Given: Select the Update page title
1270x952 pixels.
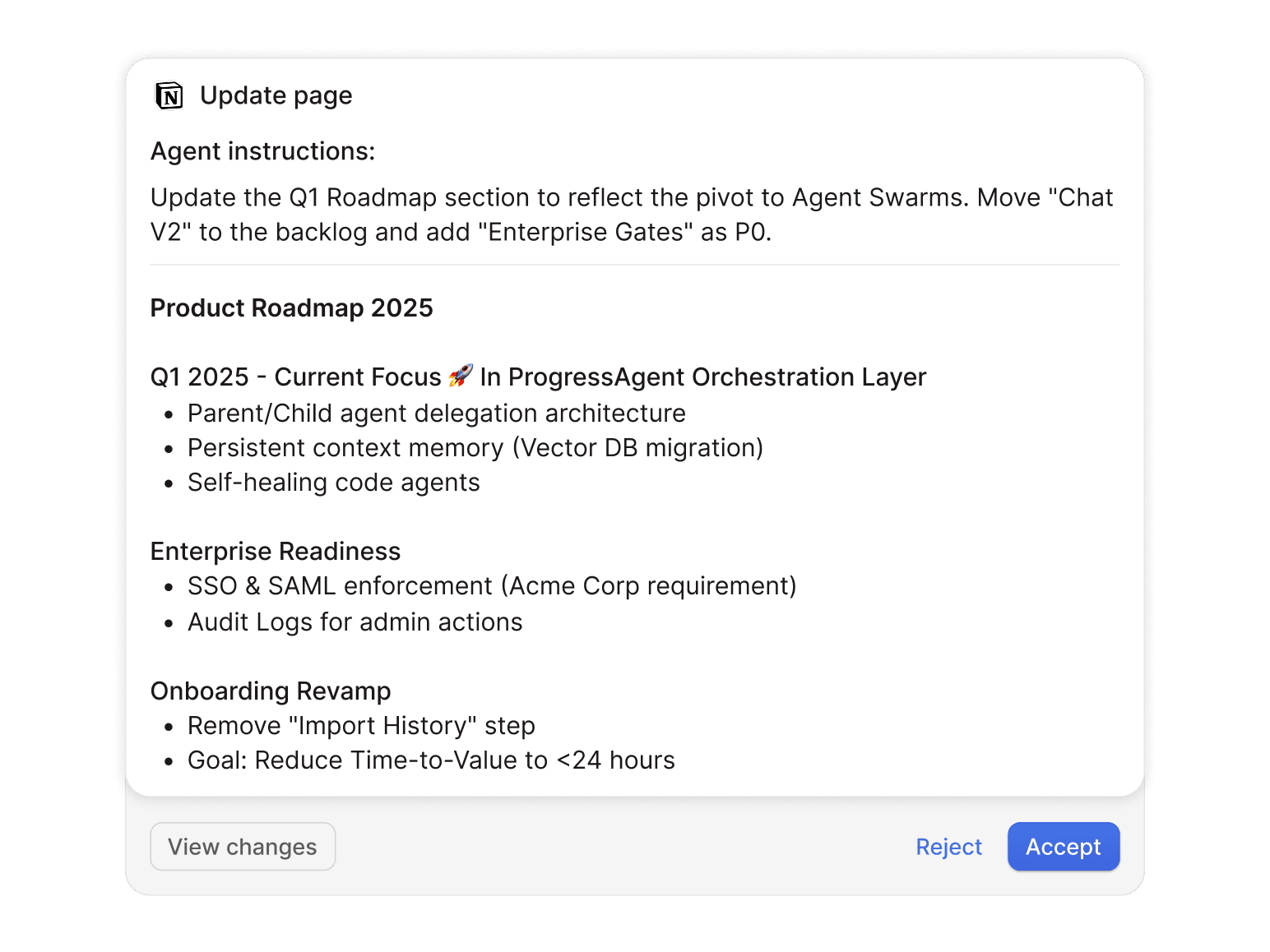Looking at the screenshot, I should click(276, 95).
